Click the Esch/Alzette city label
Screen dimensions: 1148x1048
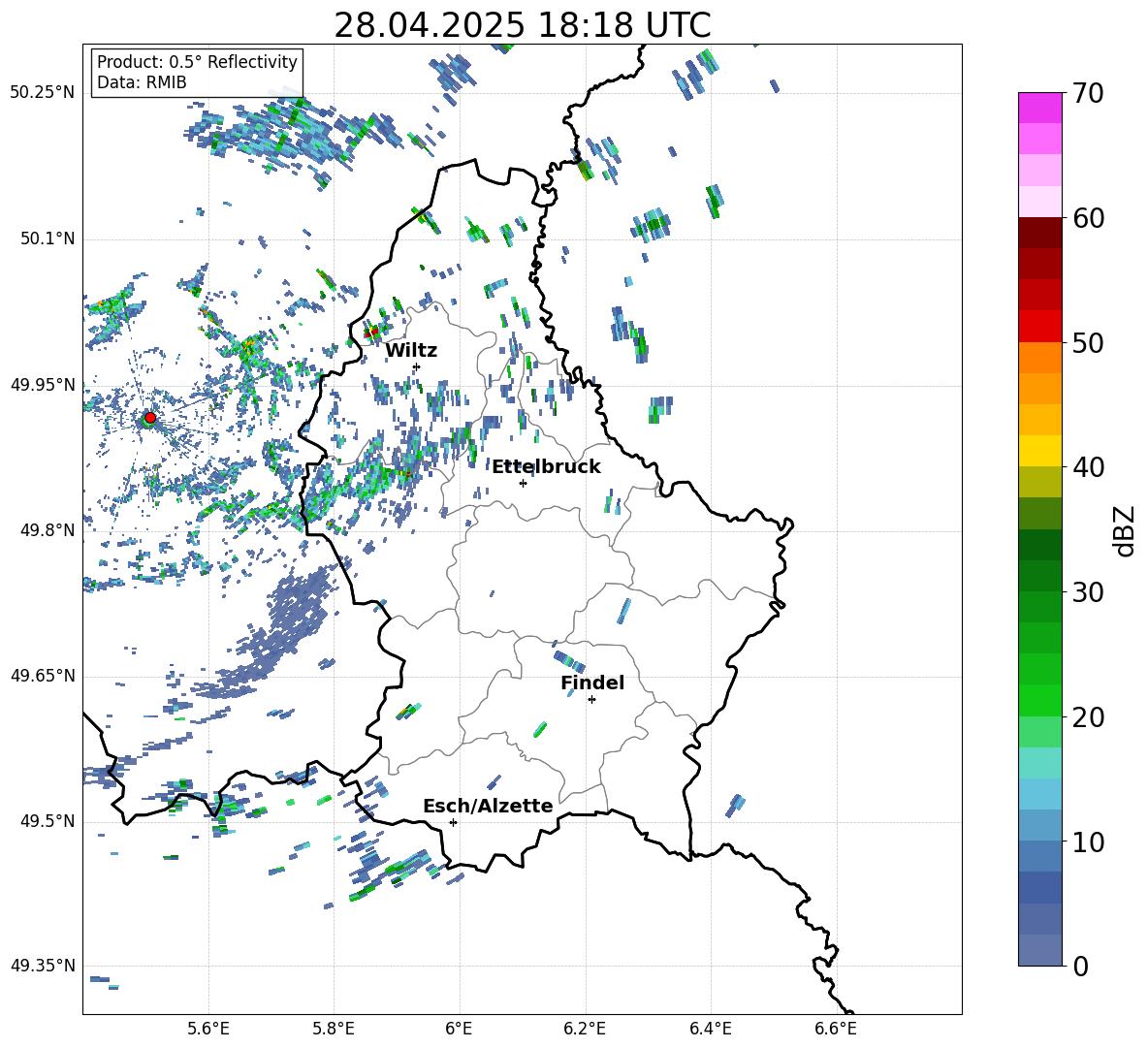tap(488, 806)
